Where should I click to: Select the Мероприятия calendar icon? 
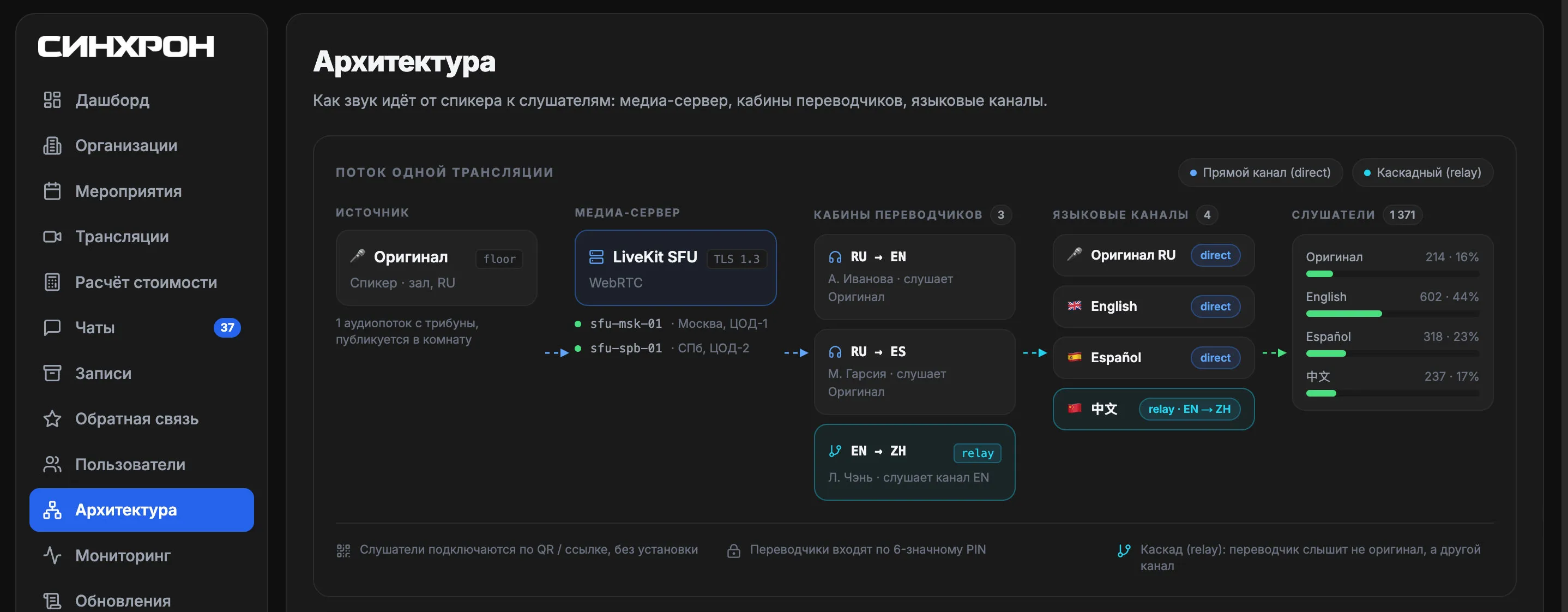(x=52, y=191)
